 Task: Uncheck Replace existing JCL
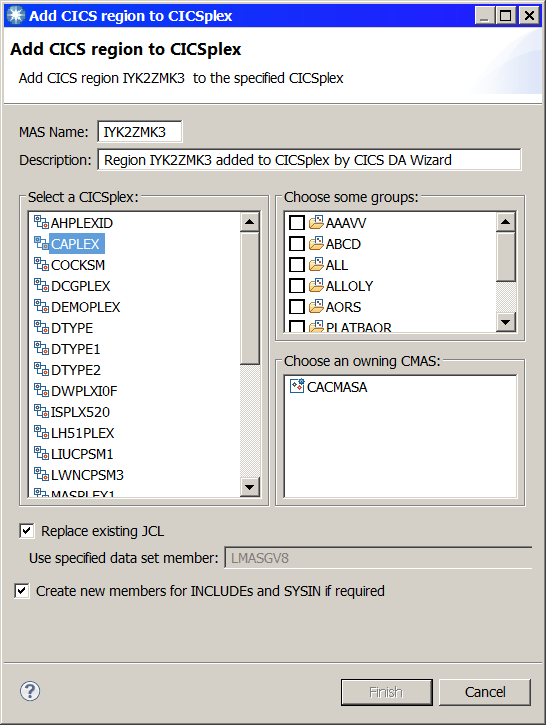point(26,530)
